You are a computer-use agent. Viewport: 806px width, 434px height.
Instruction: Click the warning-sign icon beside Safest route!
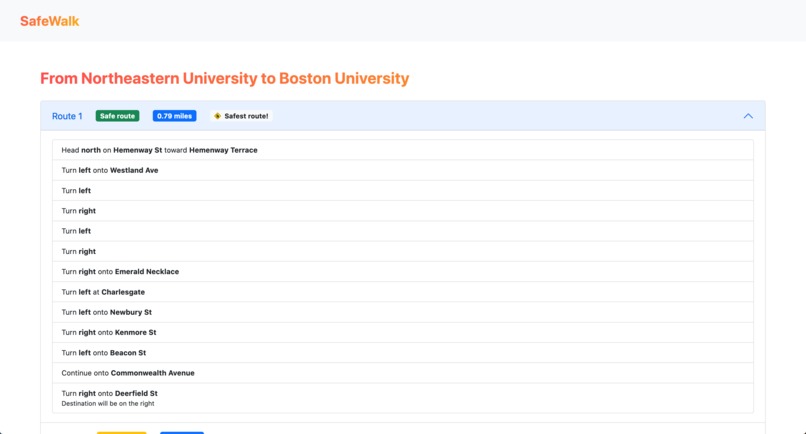pyautogui.click(x=217, y=116)
